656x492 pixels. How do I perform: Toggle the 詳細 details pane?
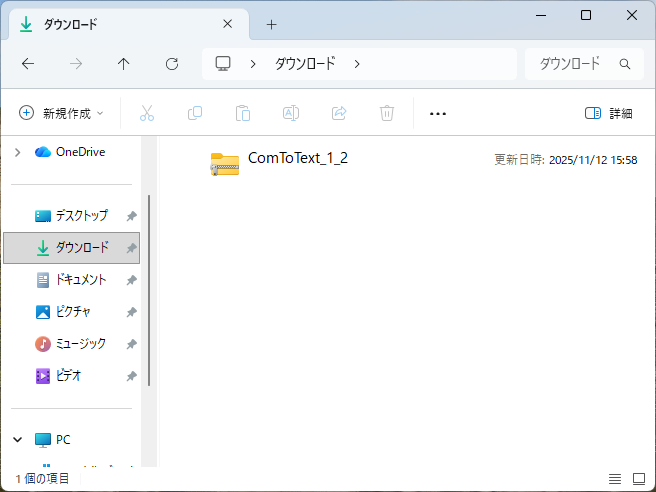point(608,113)
